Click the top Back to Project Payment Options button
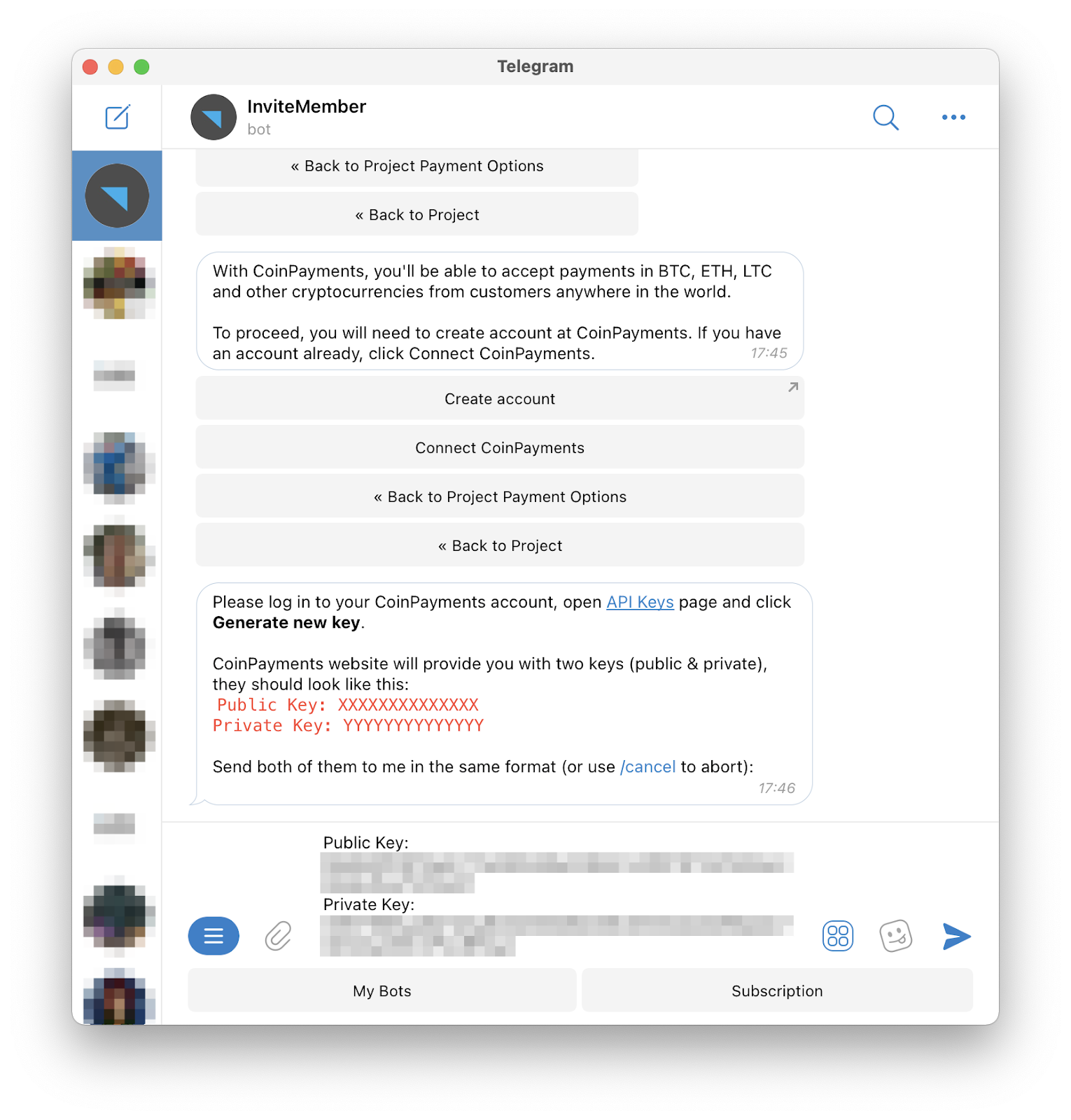1071x1120 pixels. (417, 167)
